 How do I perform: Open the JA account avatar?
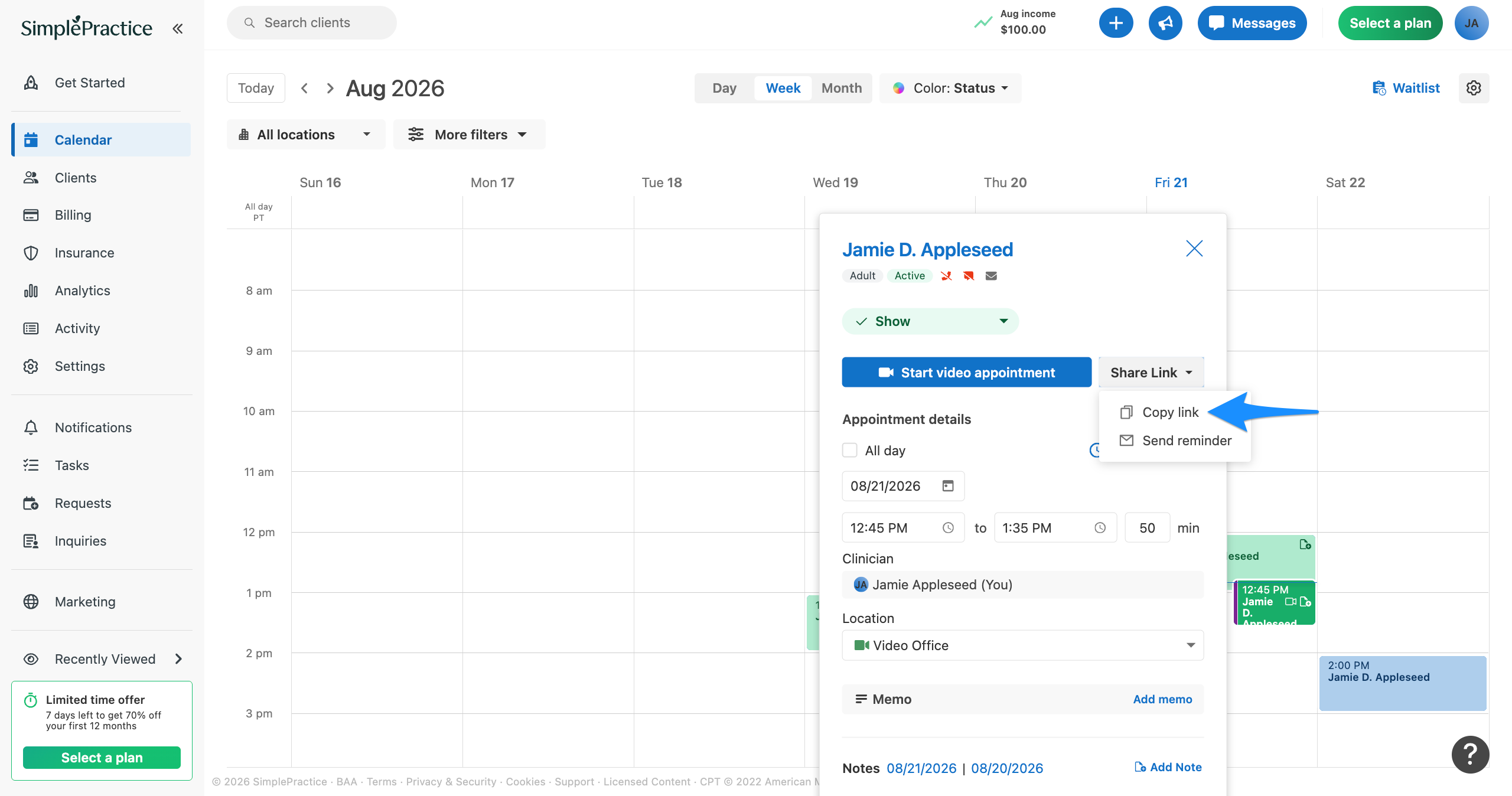(1471, 23)
